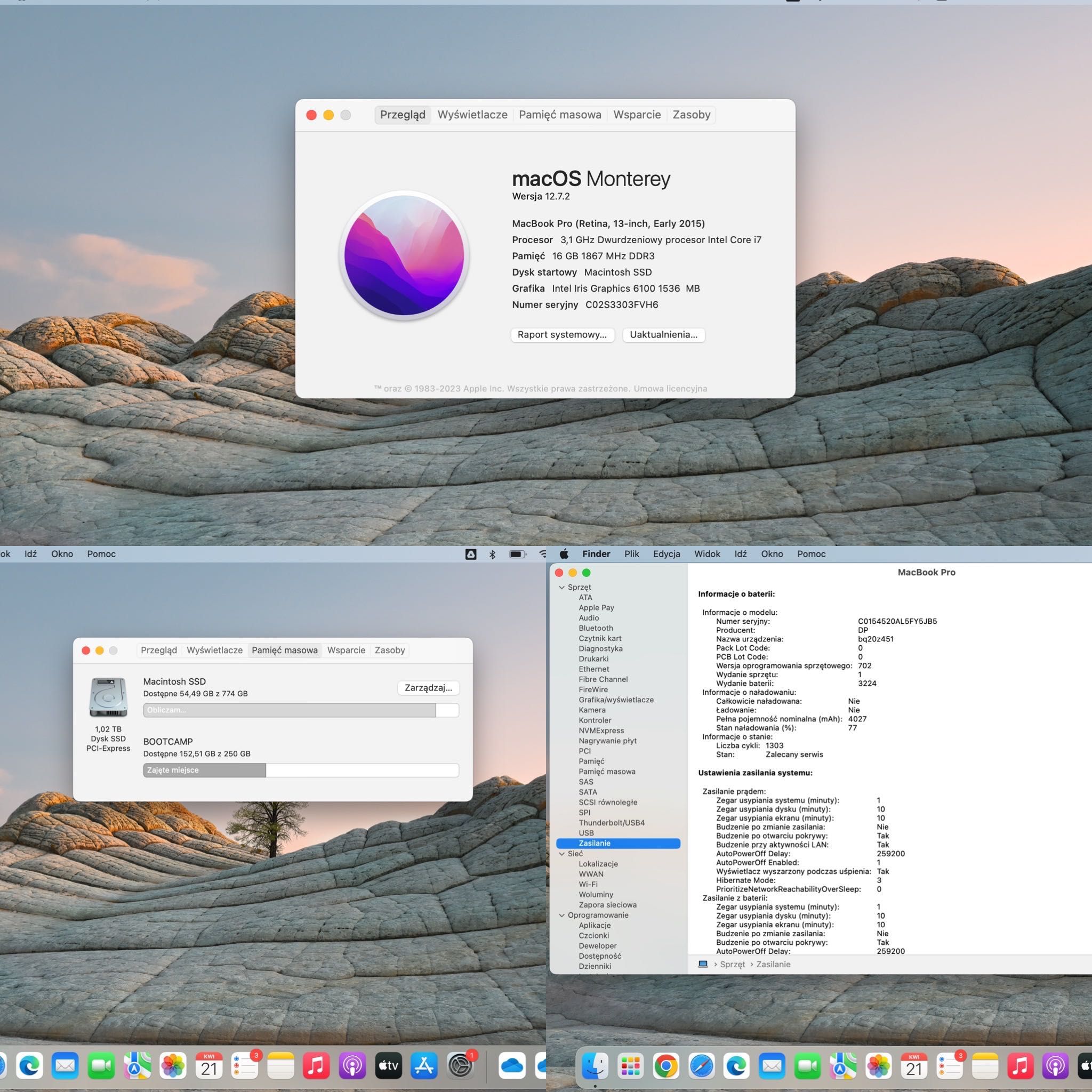Open Finder from the dock
The image size is (1092, 1092).
(595, 1066)
